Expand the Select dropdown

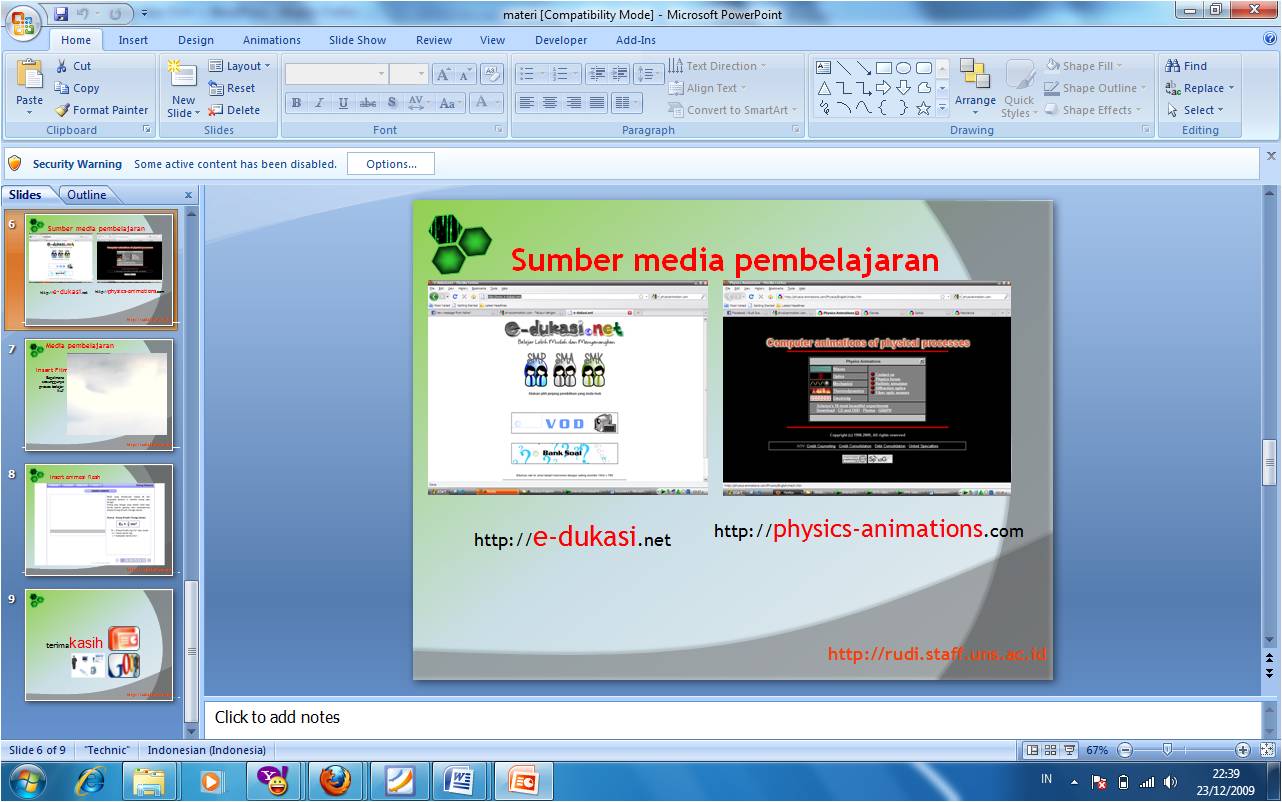pyautogui.click(x=1193, y=110)
